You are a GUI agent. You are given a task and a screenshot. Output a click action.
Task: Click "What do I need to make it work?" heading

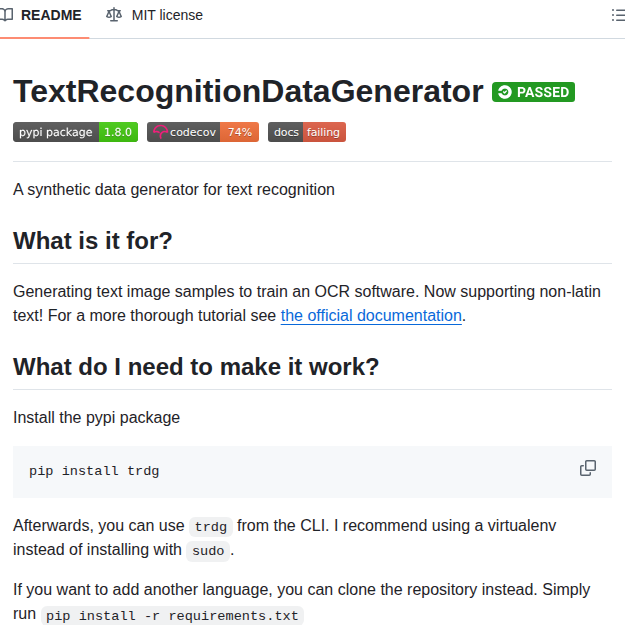(196, 367)
